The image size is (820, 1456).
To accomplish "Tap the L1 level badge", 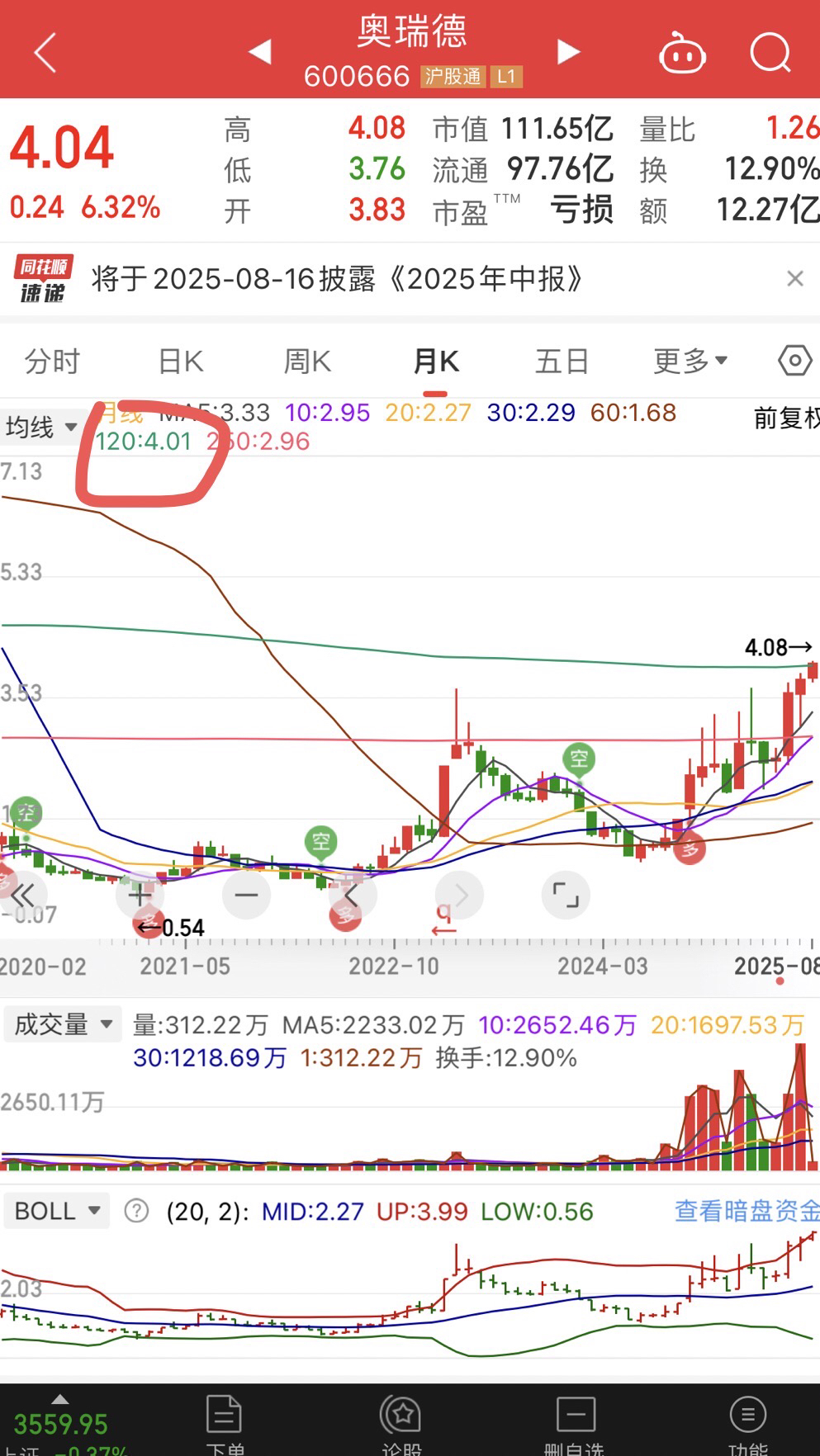I will point(506,77).
